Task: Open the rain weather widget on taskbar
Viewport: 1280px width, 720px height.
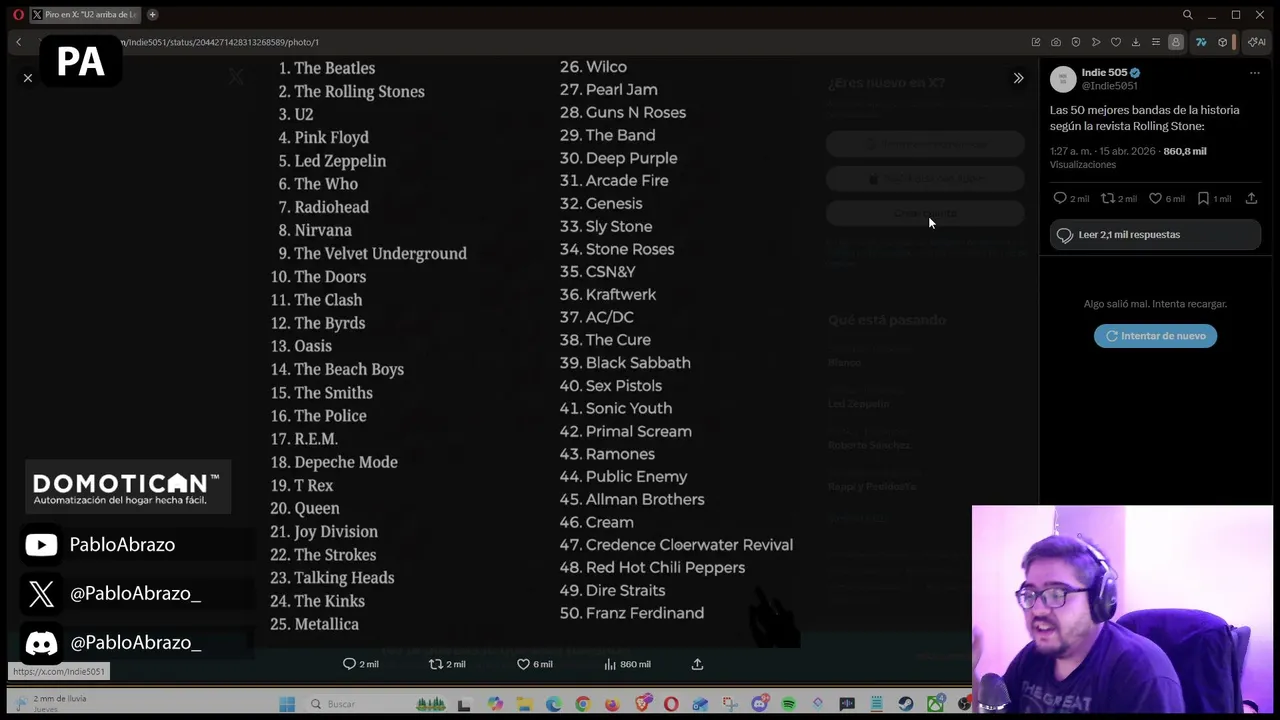Action: (50, 703)
